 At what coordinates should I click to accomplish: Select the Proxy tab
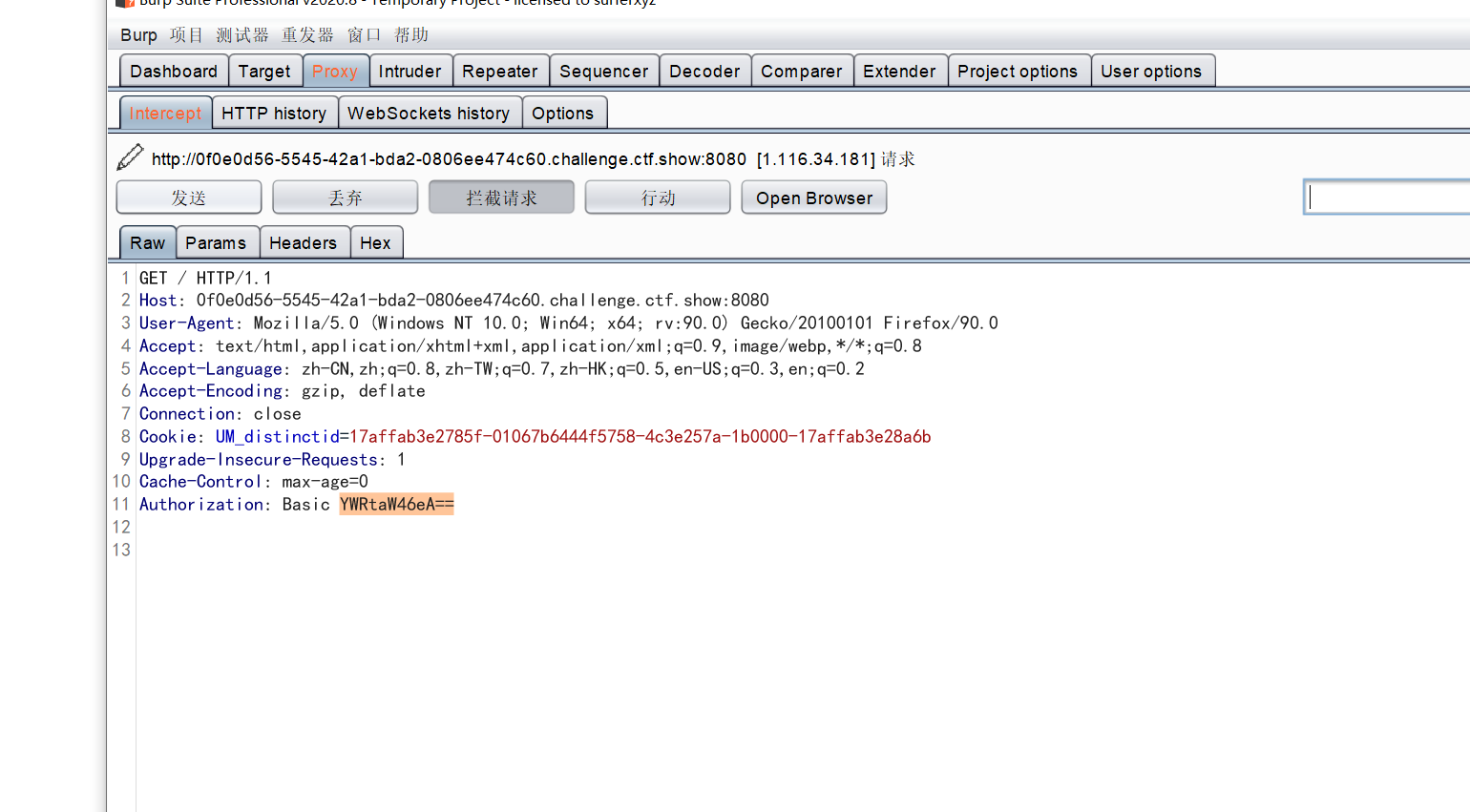(335, 71)
